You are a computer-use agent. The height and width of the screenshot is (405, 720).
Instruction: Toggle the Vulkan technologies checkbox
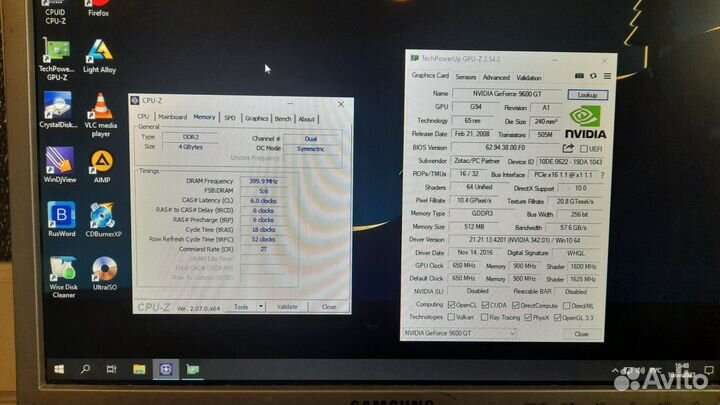click(x=450, y=316)
